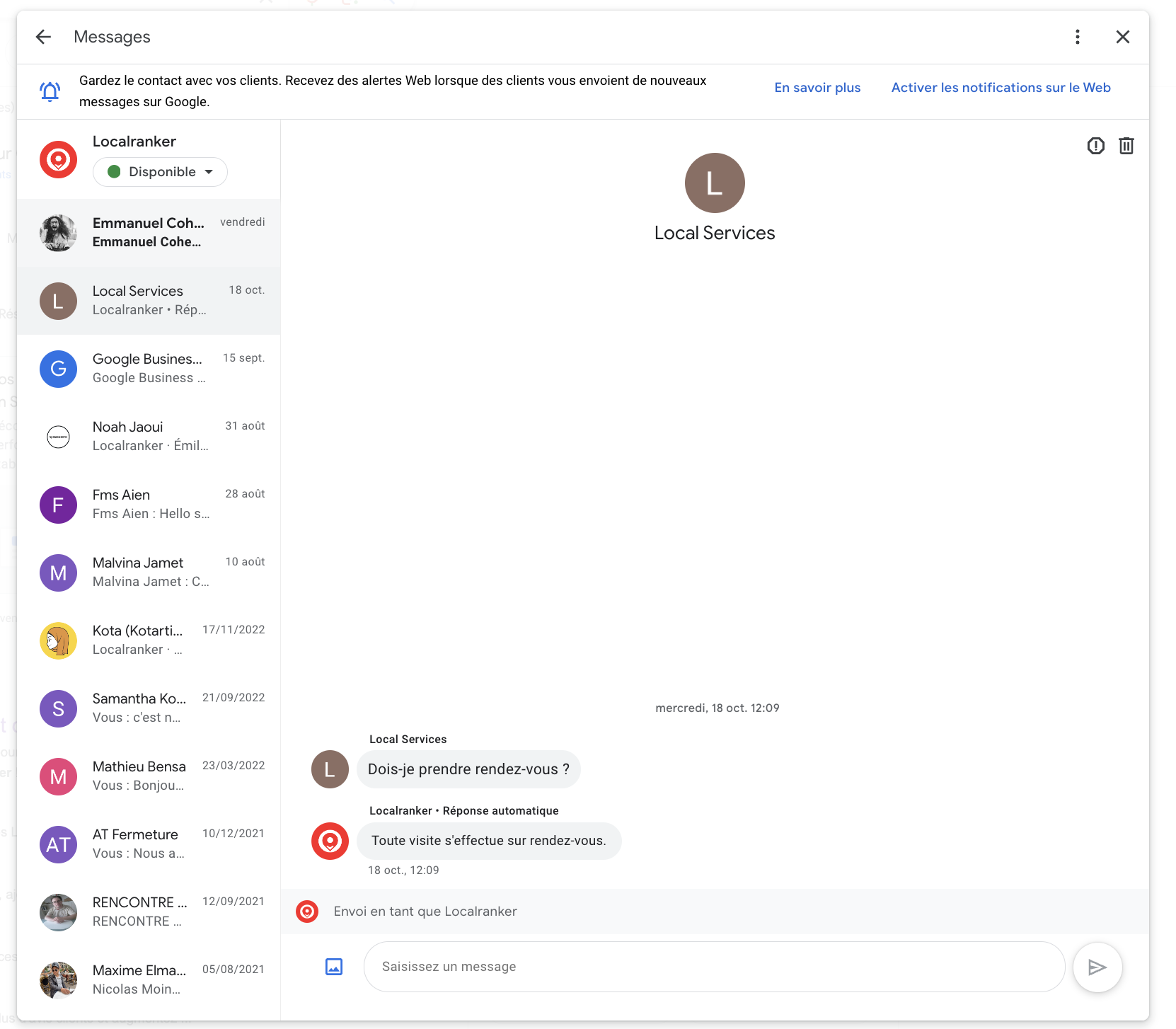Send the message with the paper plane button
This screenshot has height=1029, width=1176.
(x=1097, y=967)
